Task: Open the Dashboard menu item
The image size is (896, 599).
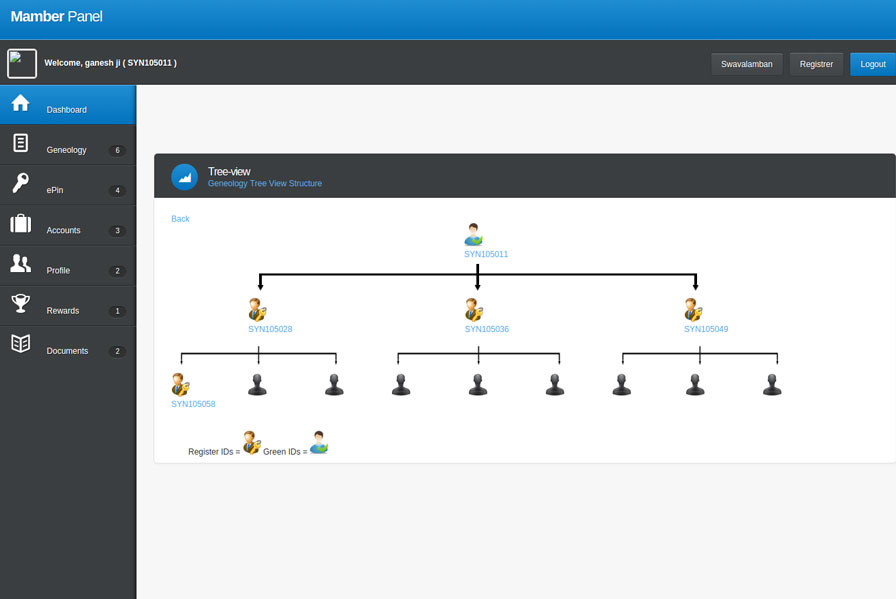Action: coord(68,105)
